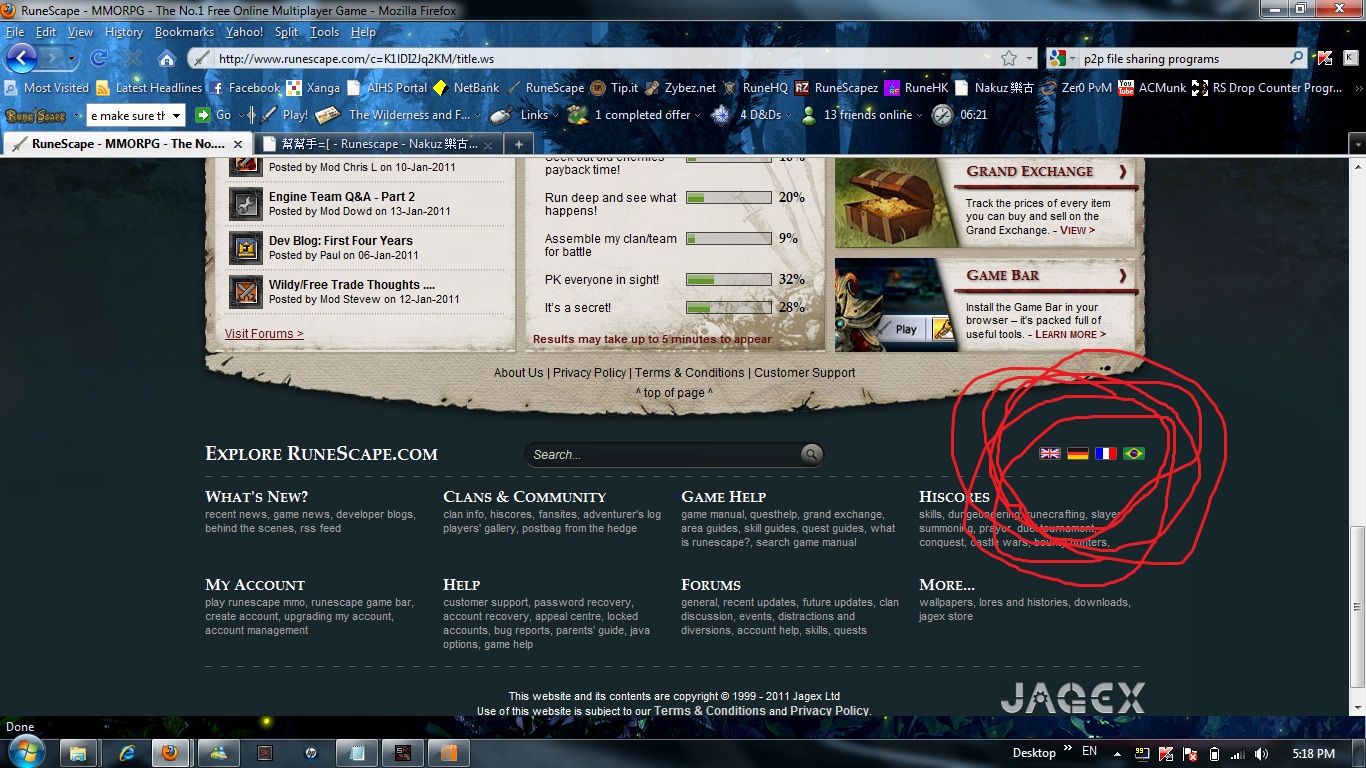Click the network signal tray icon
The width and height of the screenshot is (1366, 768).
pyautogui.click(x=1238, y=754)
